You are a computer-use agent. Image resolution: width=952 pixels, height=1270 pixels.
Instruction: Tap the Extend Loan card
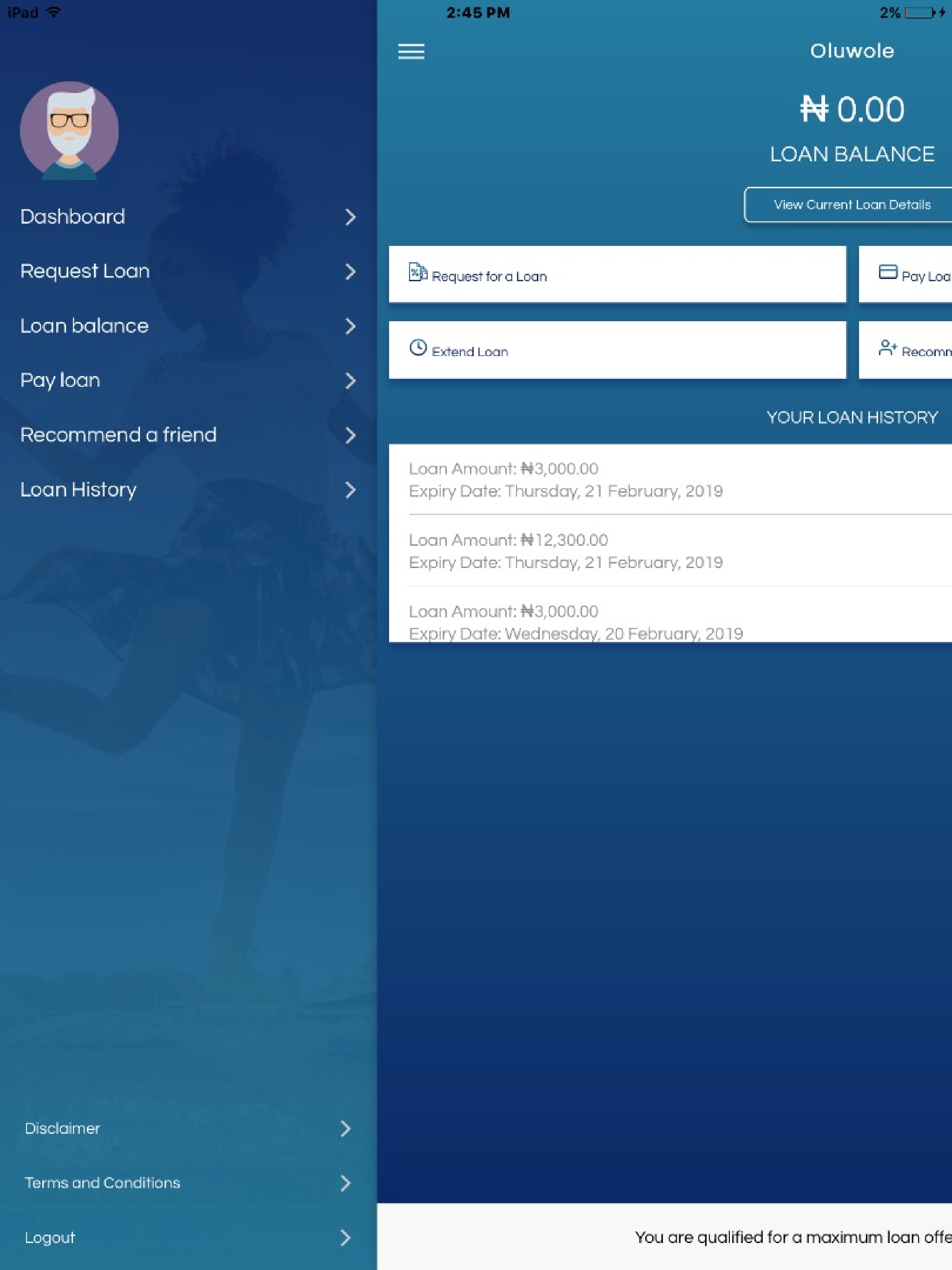pos(617,350)
